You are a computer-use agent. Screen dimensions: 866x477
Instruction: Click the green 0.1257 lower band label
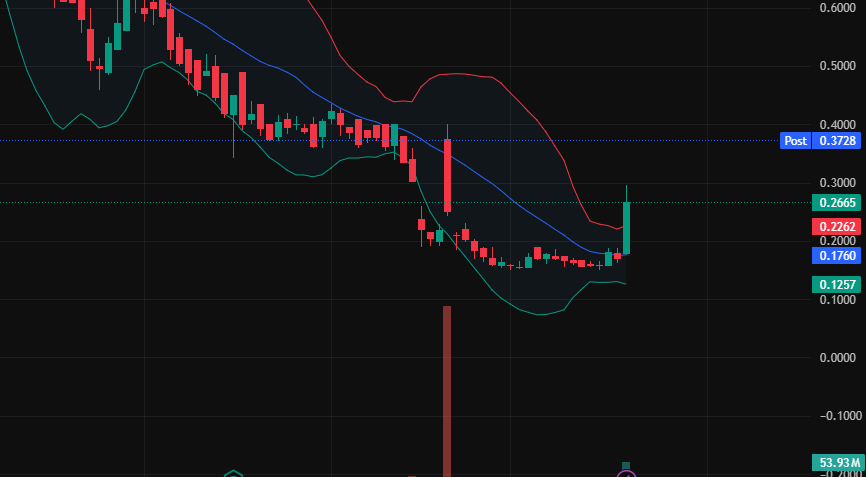(x=837, y=285)
